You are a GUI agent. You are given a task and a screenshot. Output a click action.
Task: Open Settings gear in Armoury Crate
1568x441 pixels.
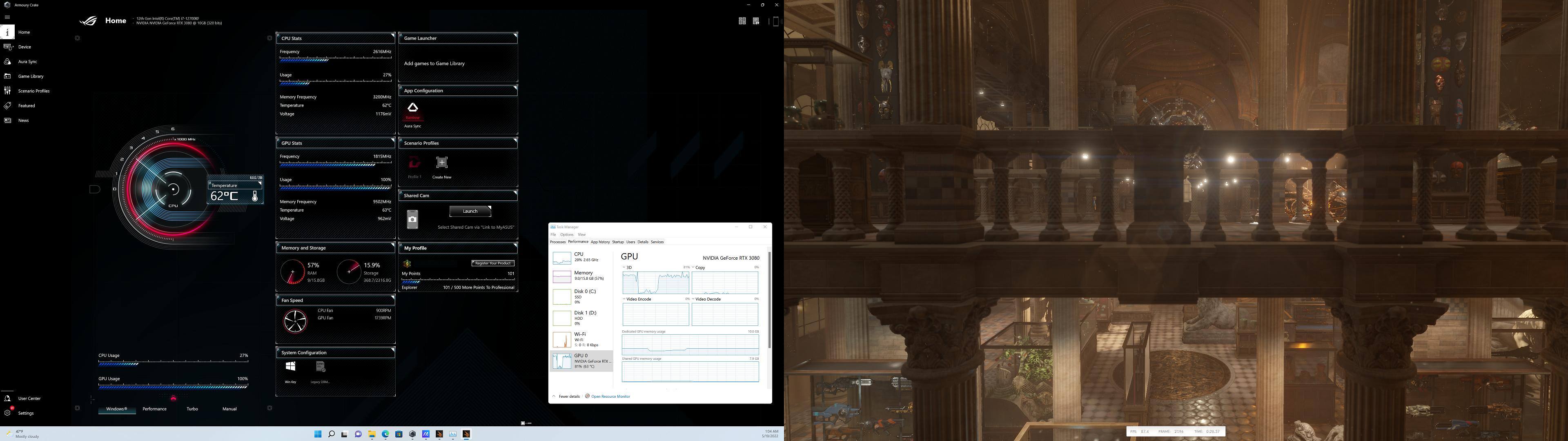coord(7,413)
